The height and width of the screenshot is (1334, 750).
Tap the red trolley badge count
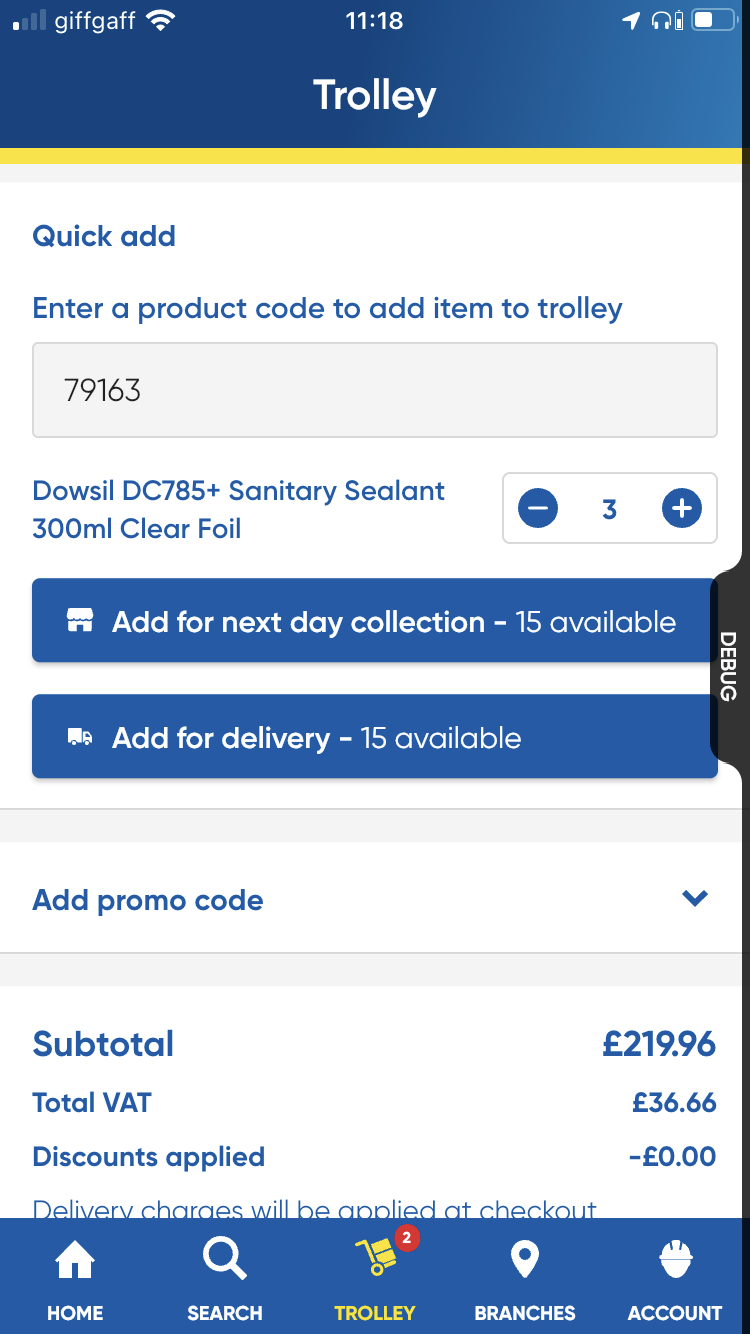point(406,1239)
